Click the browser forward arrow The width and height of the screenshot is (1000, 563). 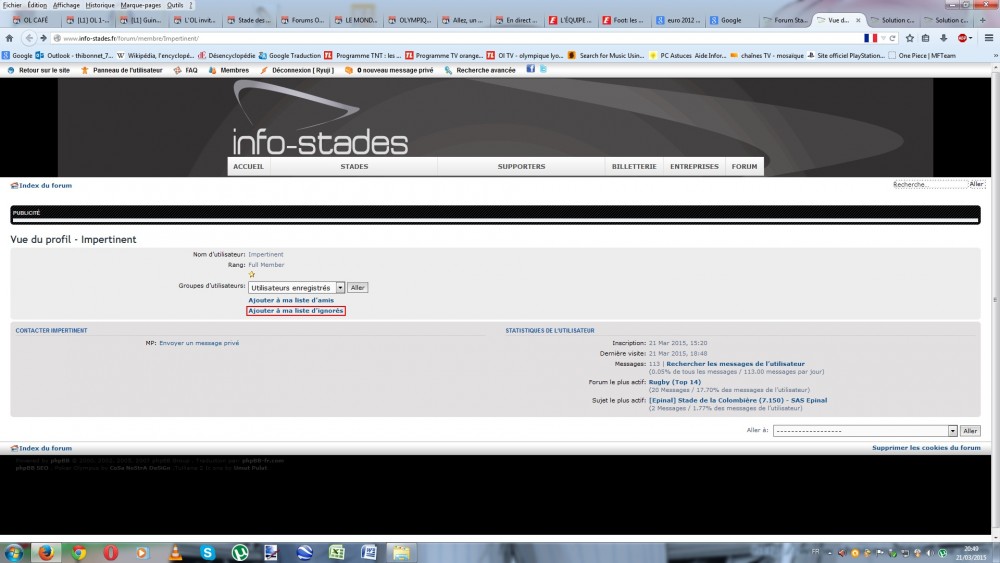(x=43, y=38)
